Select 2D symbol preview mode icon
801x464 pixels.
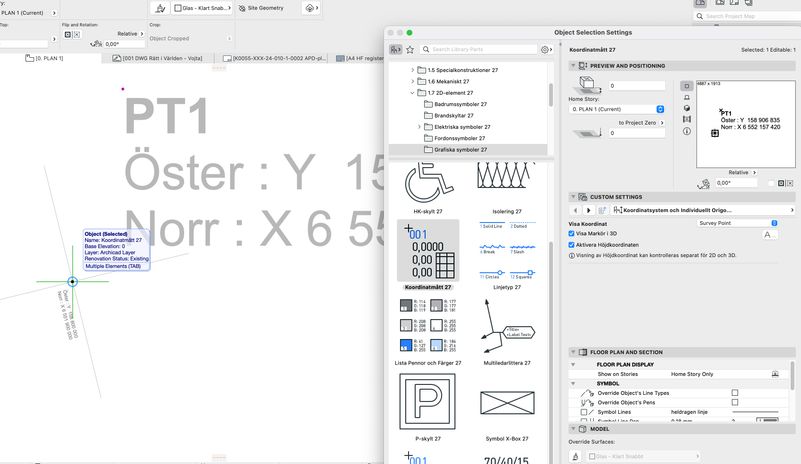(687, 86)
